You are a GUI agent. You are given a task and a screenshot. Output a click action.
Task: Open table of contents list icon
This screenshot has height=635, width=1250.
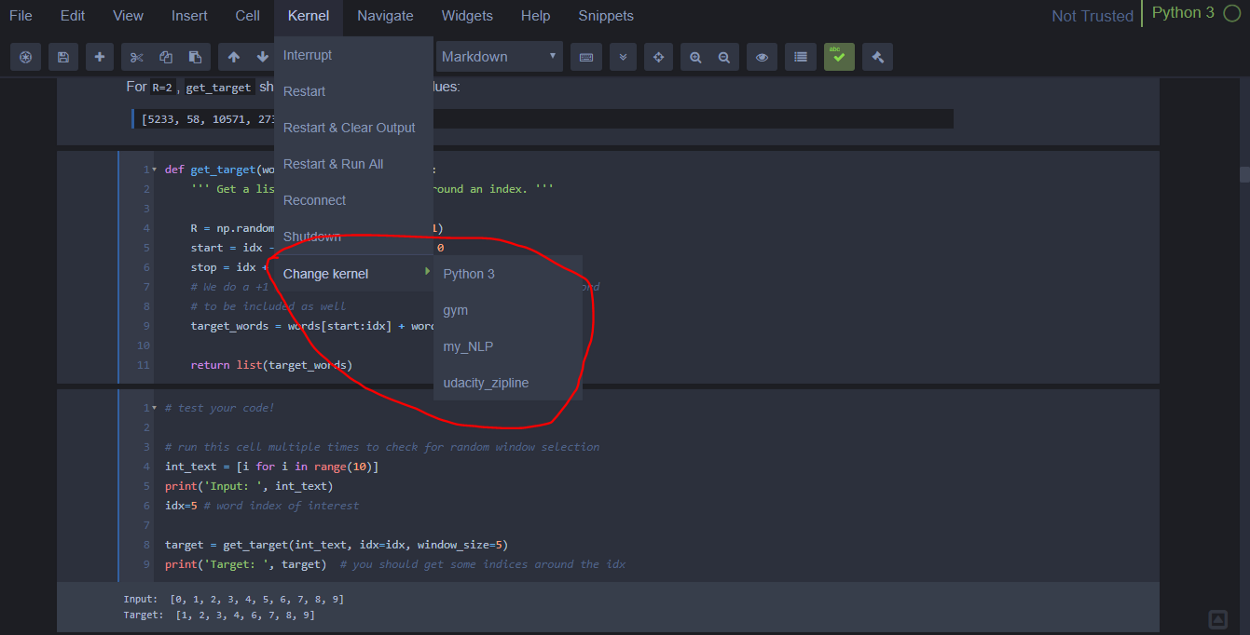click(800, 57)
